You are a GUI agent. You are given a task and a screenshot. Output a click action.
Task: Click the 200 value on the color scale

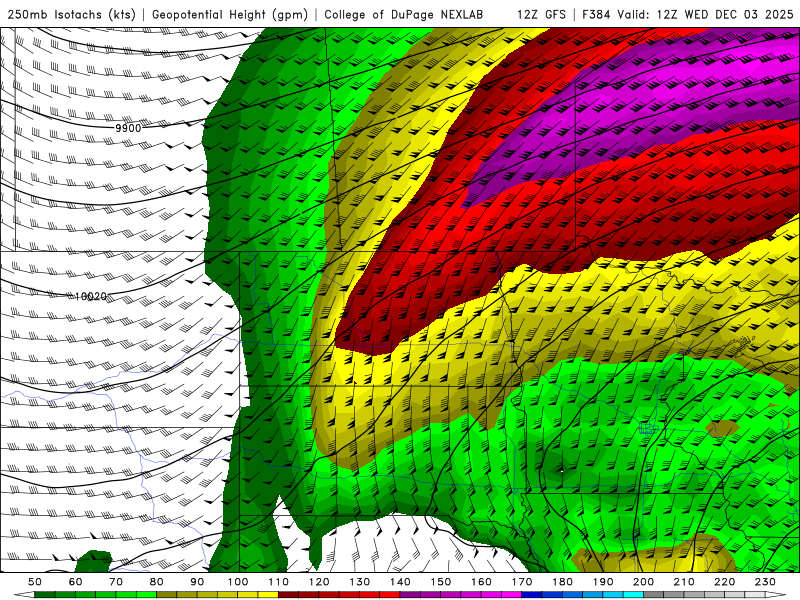(x=643, y=582)
